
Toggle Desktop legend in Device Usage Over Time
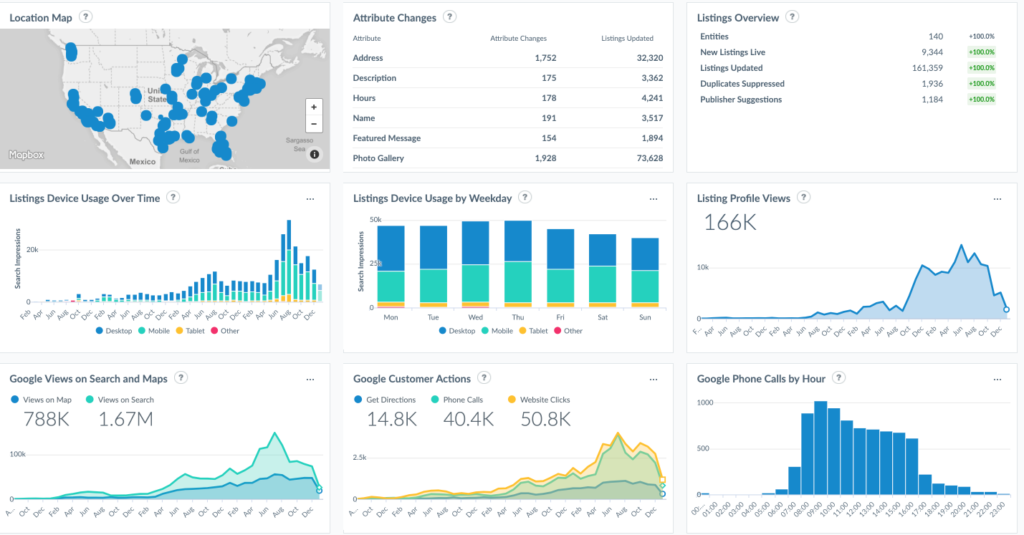click(x=114, y=331)
